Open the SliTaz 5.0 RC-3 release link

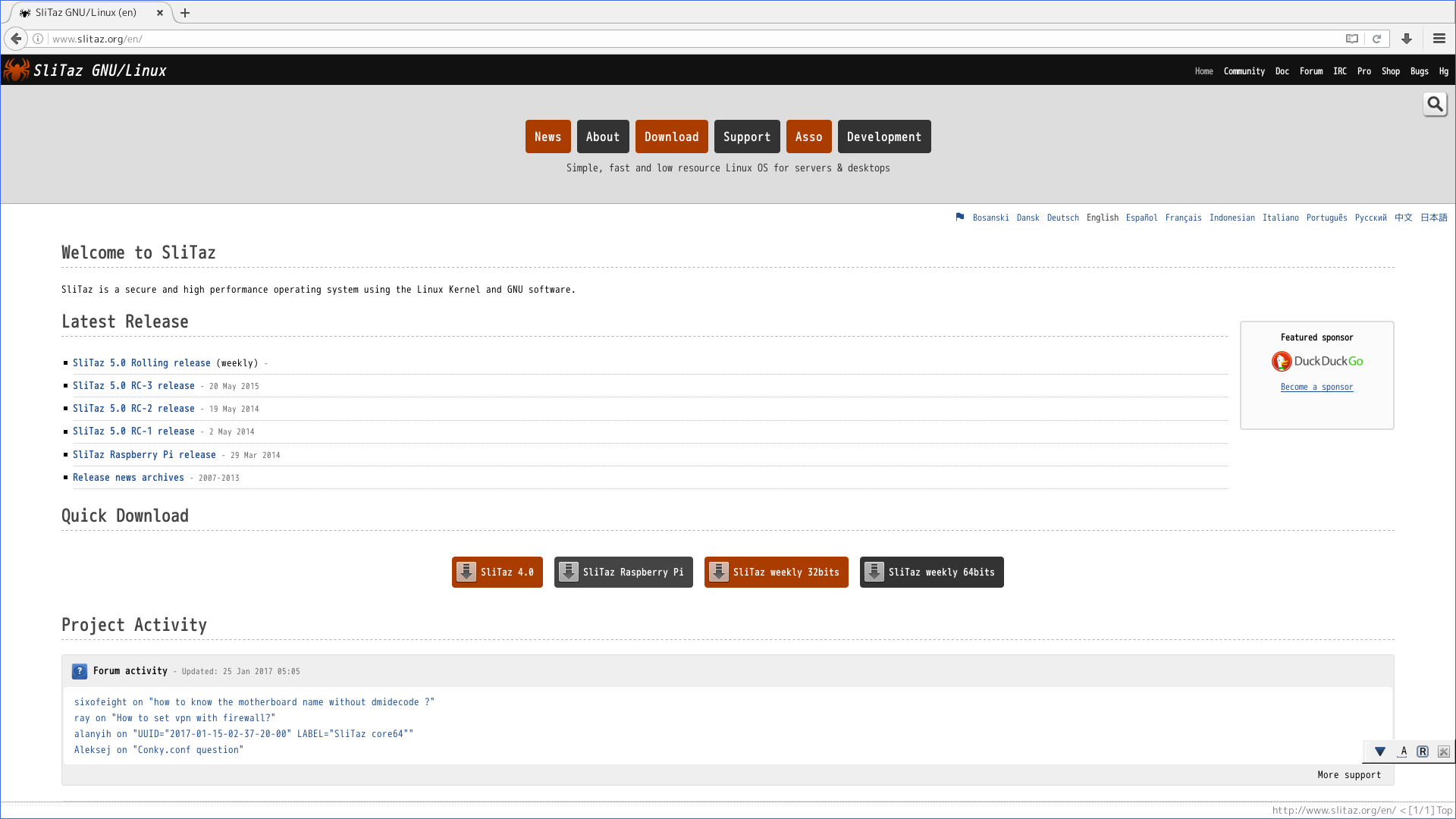(133, 386)
